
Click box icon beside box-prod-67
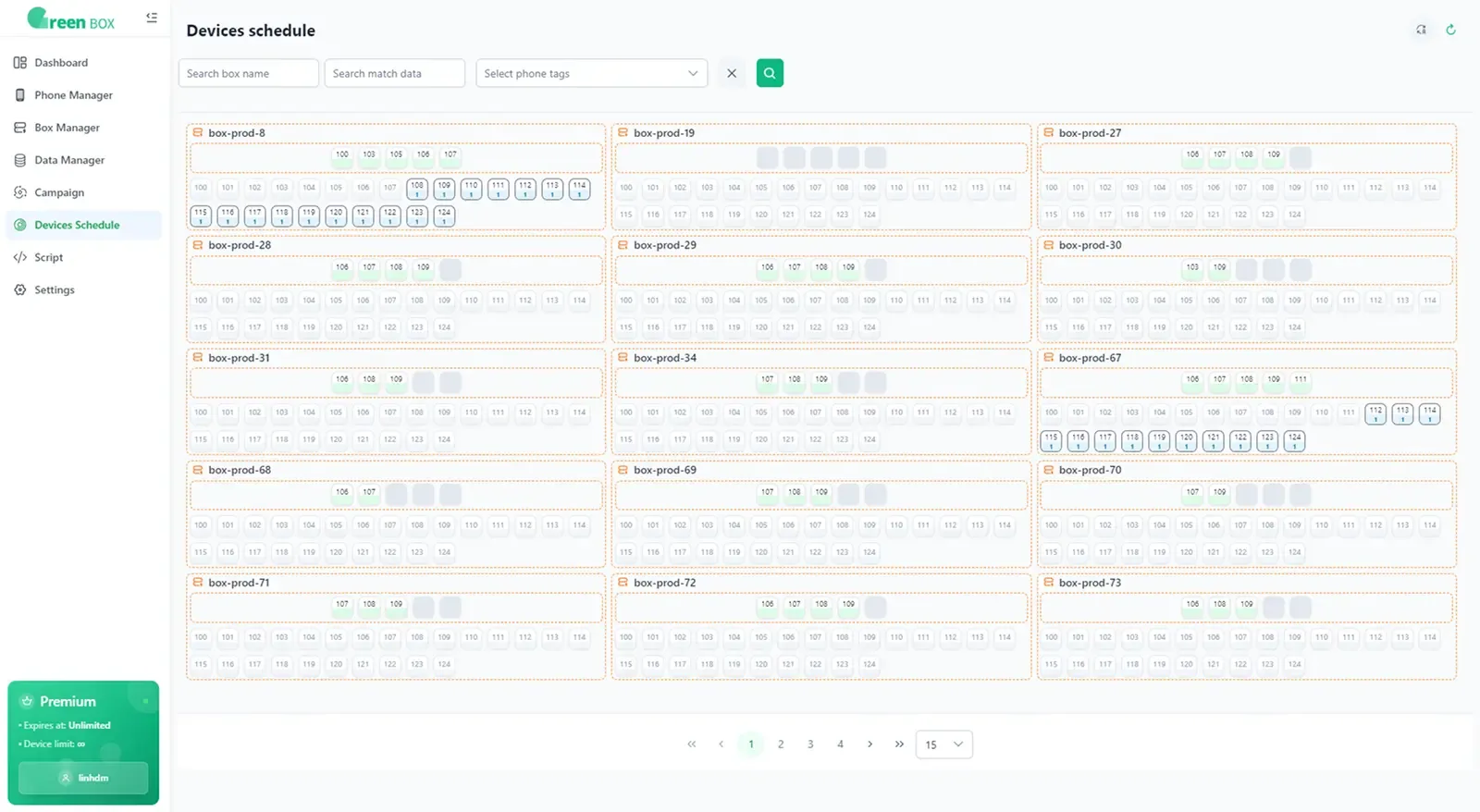[1049, 357]
